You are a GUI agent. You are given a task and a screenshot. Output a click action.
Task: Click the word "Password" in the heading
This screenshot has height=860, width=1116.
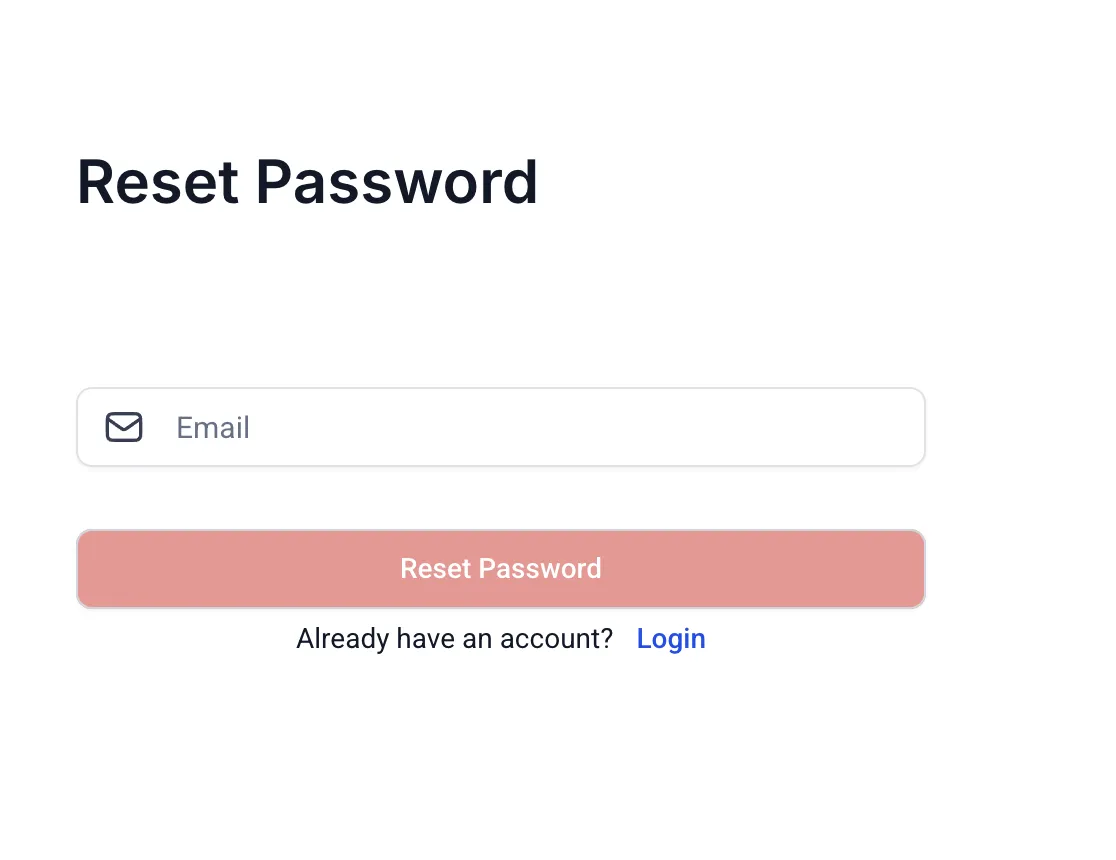(x=397, y=182)
